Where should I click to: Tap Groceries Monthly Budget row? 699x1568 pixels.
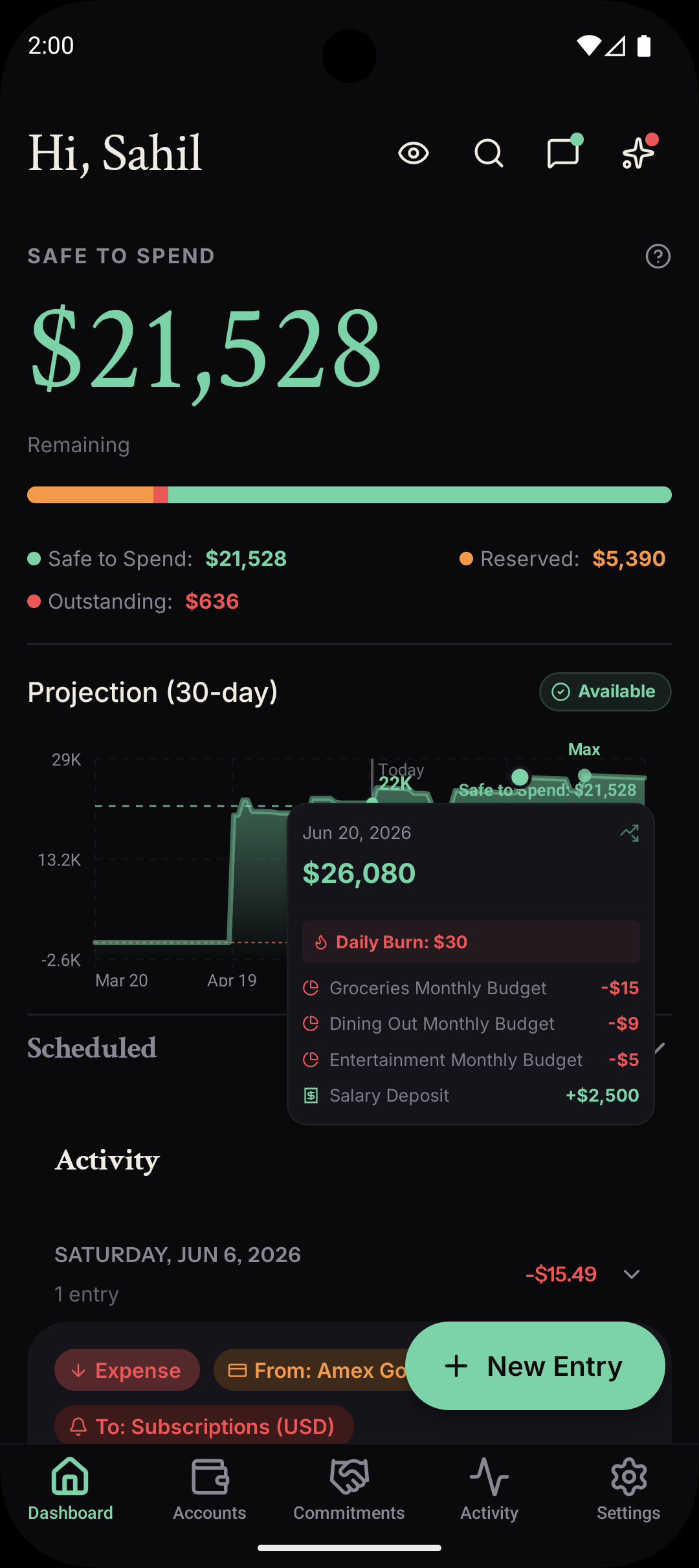[x=471, y=988]
